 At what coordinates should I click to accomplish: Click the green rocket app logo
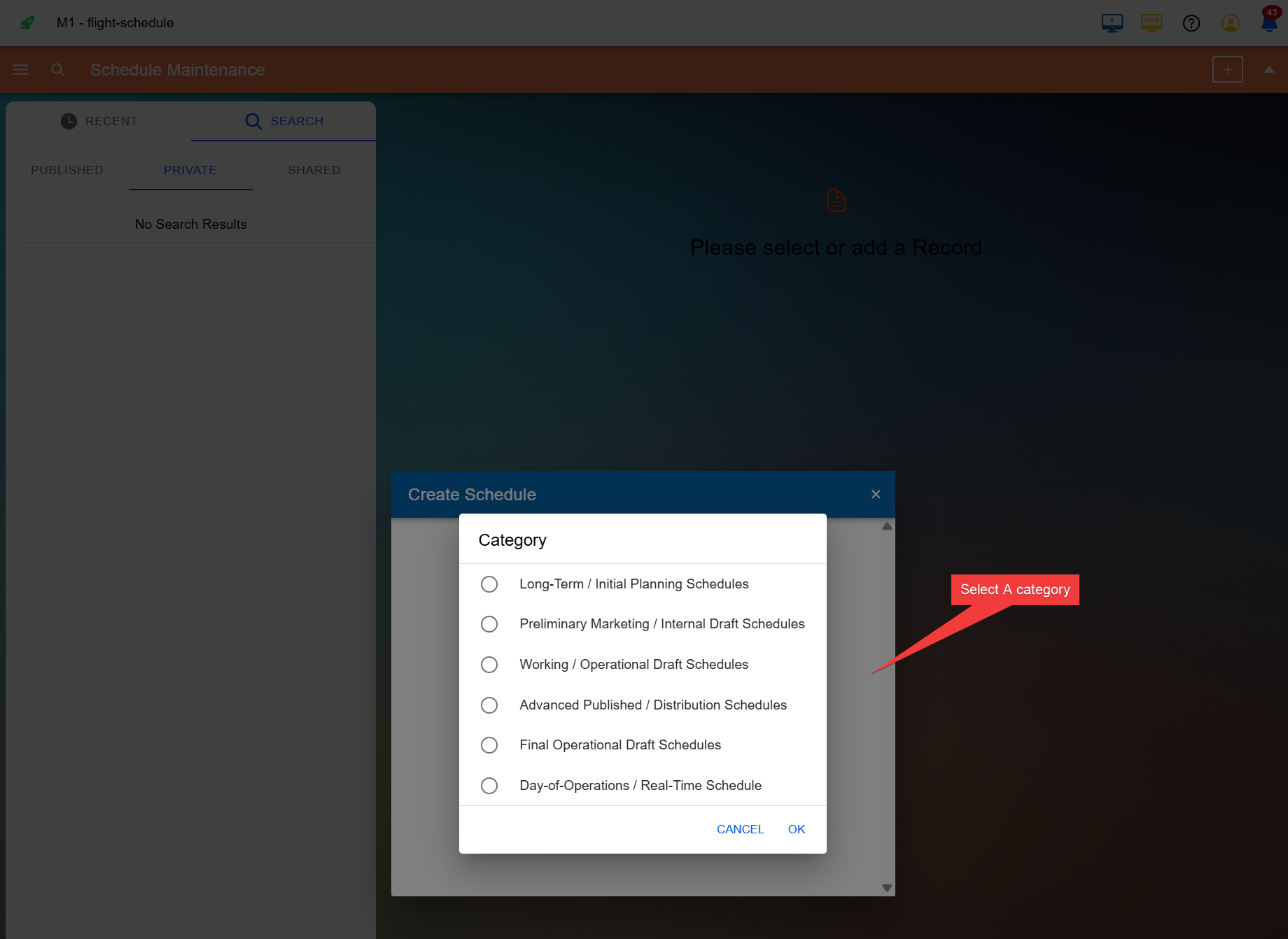coord(27,23)
